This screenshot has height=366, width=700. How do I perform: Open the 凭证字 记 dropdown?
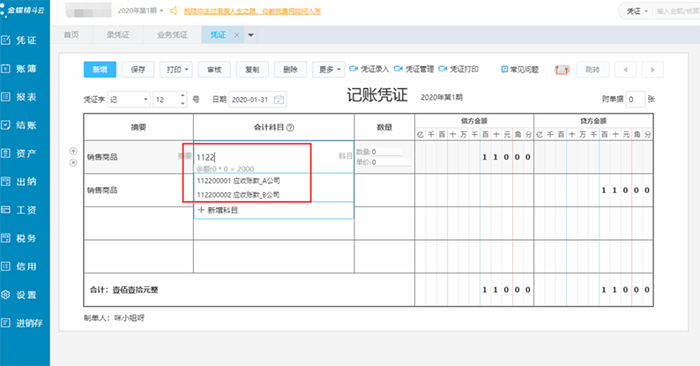click(129, 100)
